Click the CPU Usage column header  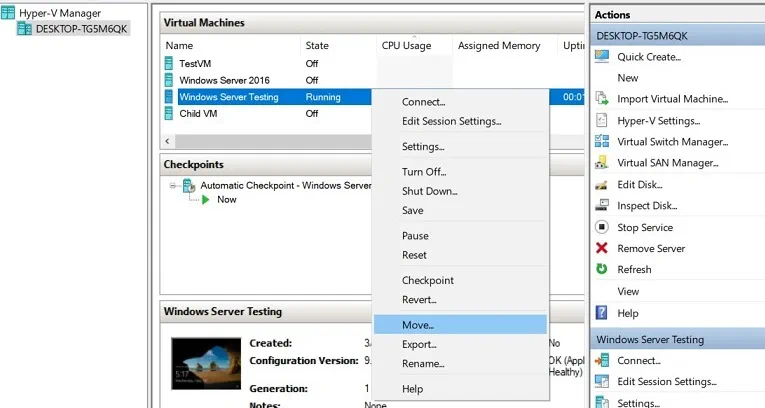pyautogui.click(x=406, y=46)
